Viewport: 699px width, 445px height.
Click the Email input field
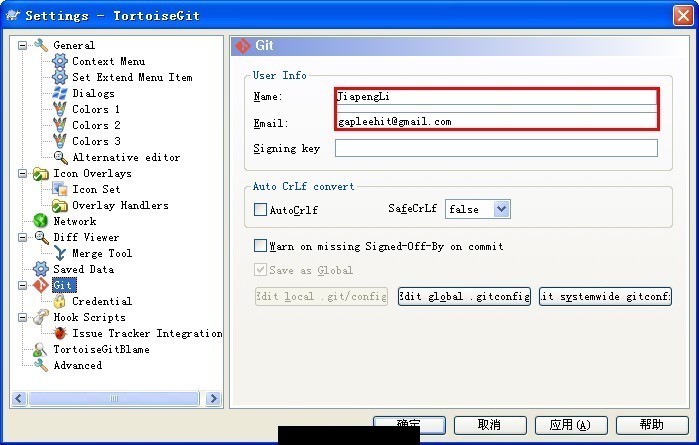pyautogui.click(x=496, y=121)
